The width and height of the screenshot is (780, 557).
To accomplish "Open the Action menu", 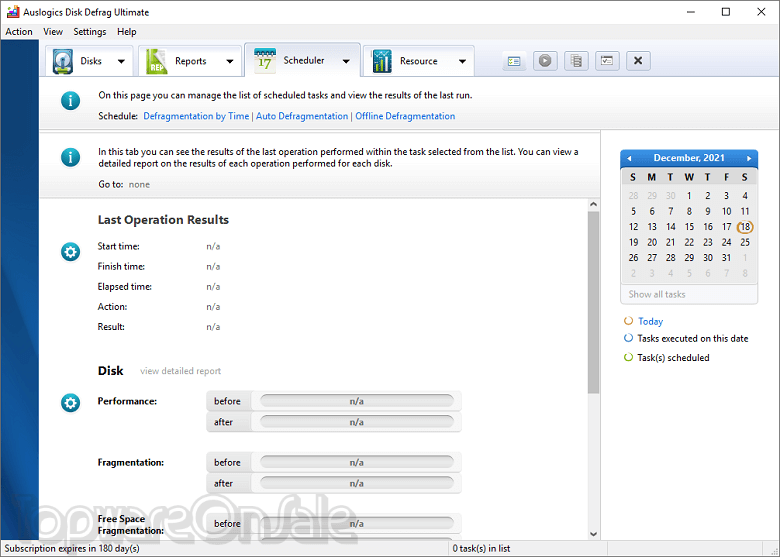I will click(19, 32).
